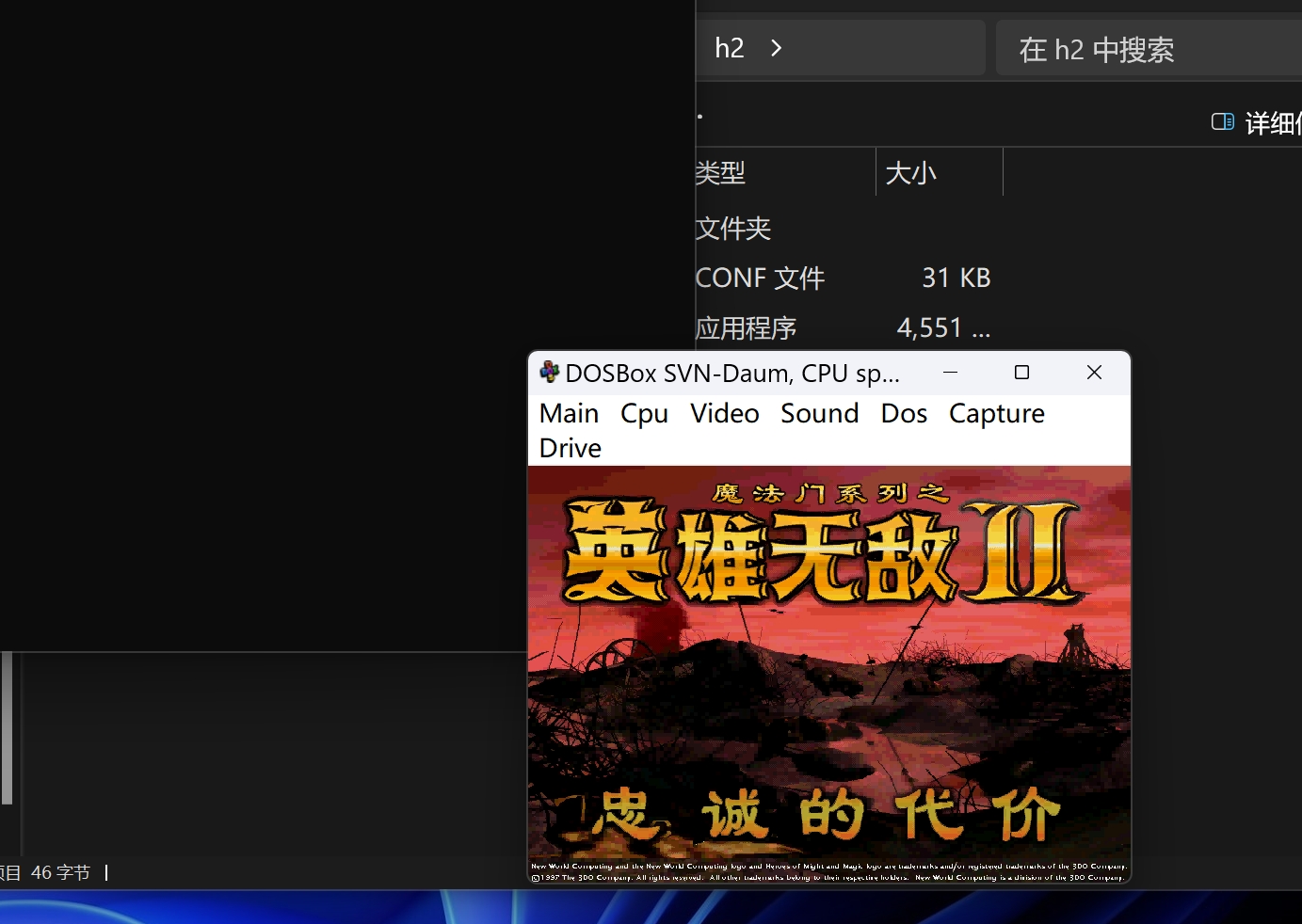Image resolution: width=1302 pixels, height=924 pixels.
Task: Open the Capture menu
Action: 996,414
